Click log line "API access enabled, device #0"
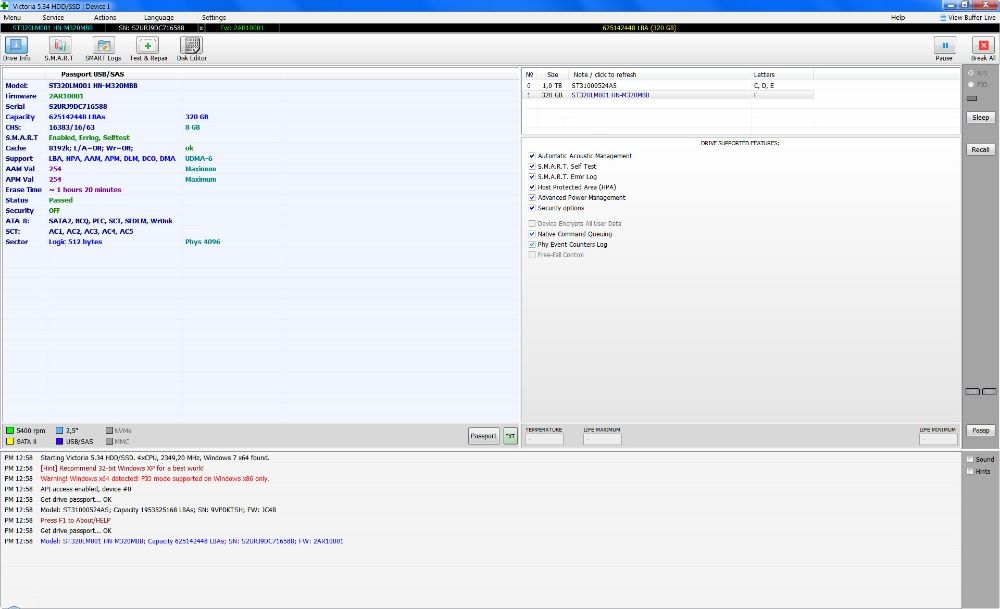The width and height of the screenshot is (1000, 609). tap(85, 489)
